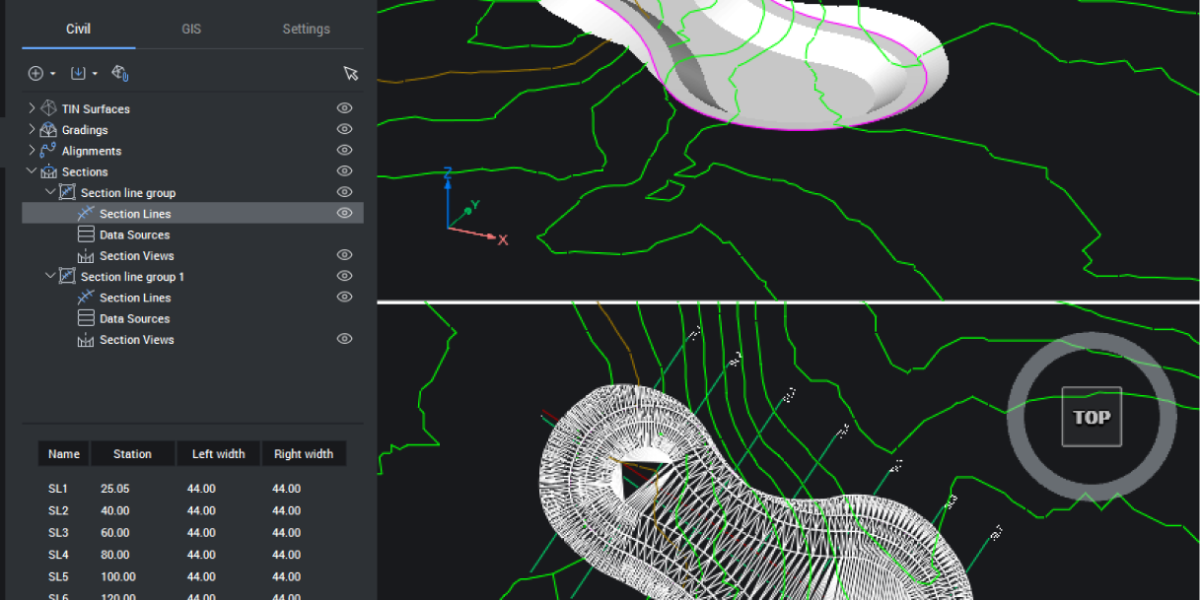The image size is (1200, 600).
Task: Expand the TIN Surfaces tree node
Action: [32, 108]
